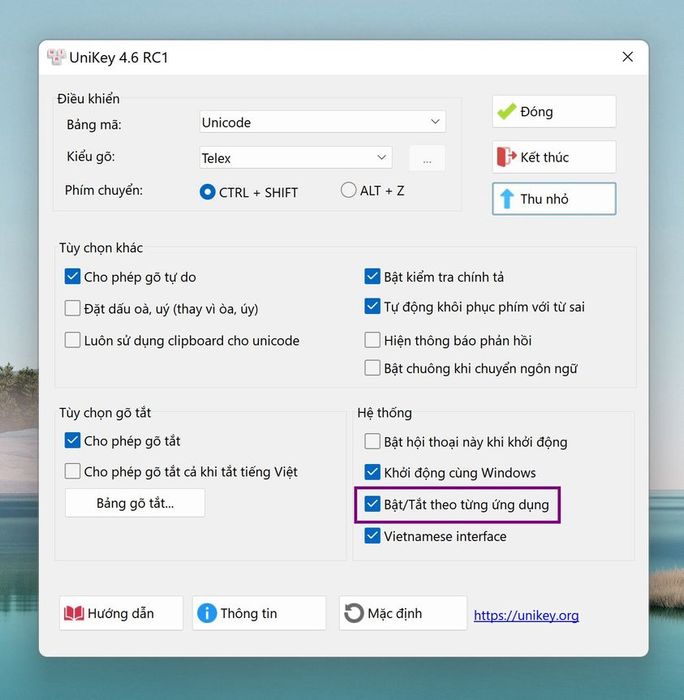The height and width of the screenshot is (700, 684).
Task: Click the Thu nhỏ up-arrow button
Action: (553, 199)
